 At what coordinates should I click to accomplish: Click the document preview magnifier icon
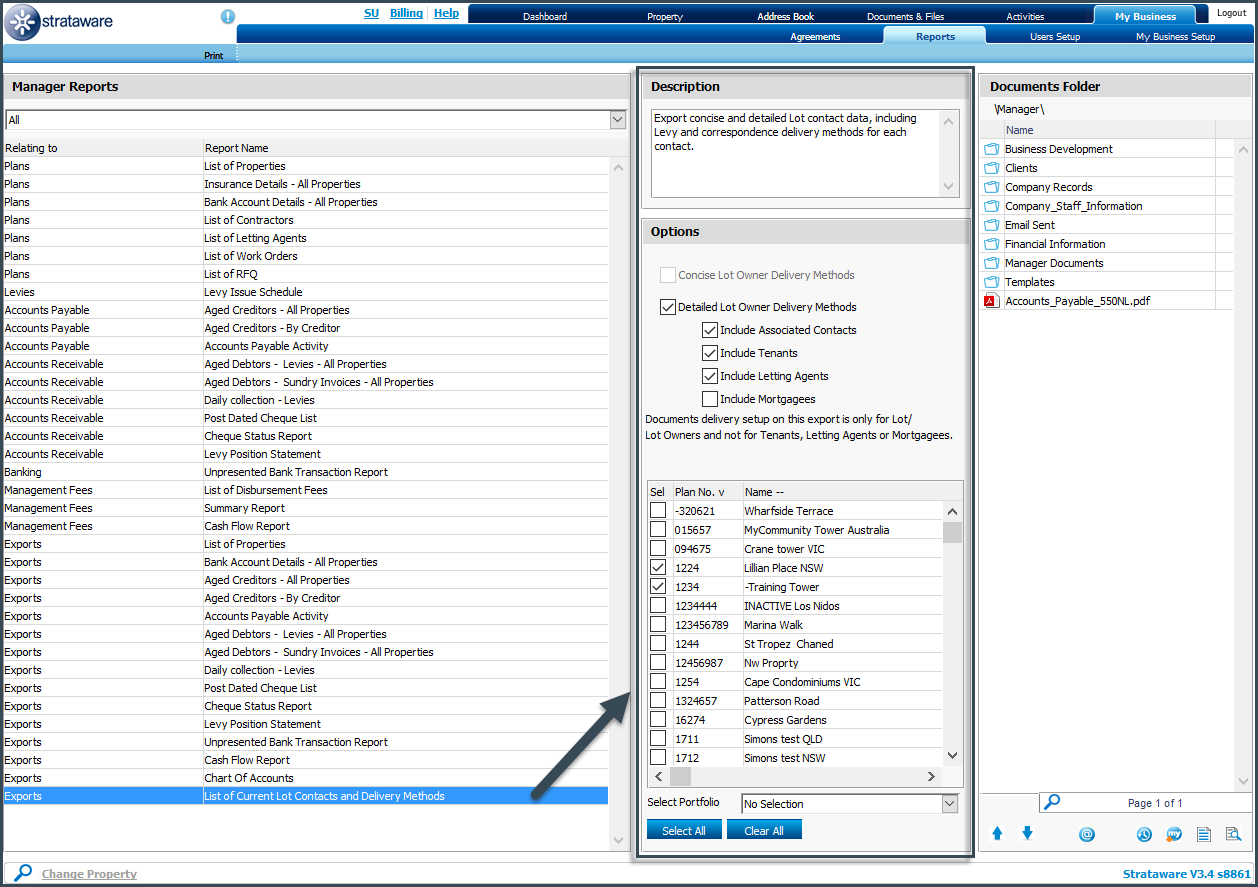1233,834
